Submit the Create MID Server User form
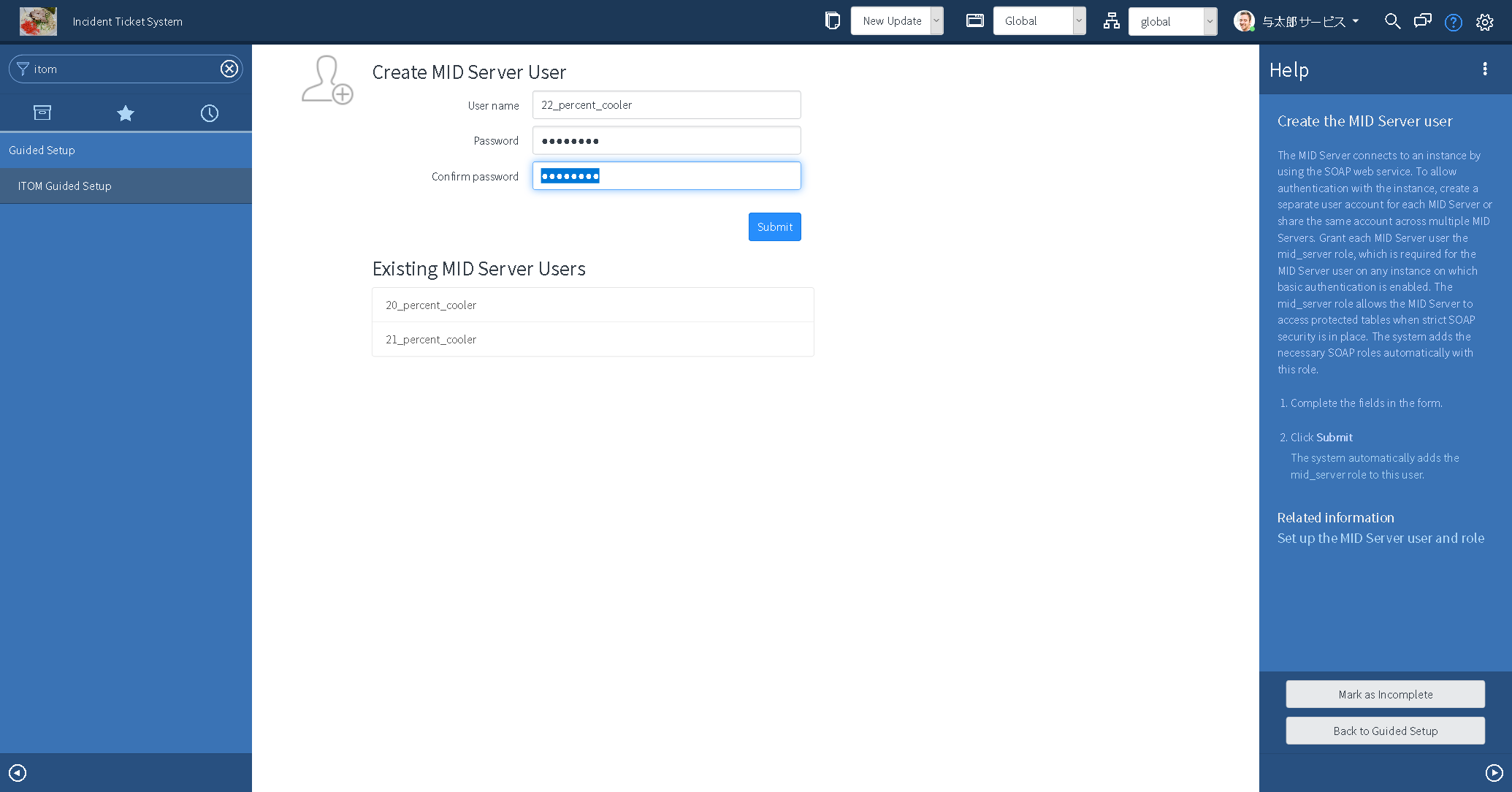The image size is (1512, 792). [774, 226]
